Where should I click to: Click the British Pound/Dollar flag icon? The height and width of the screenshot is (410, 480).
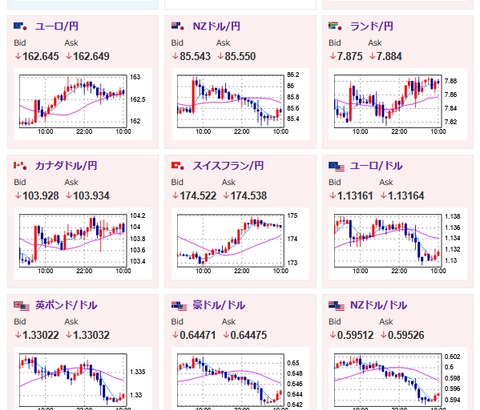pyautogui.click(x=22, y=306)
